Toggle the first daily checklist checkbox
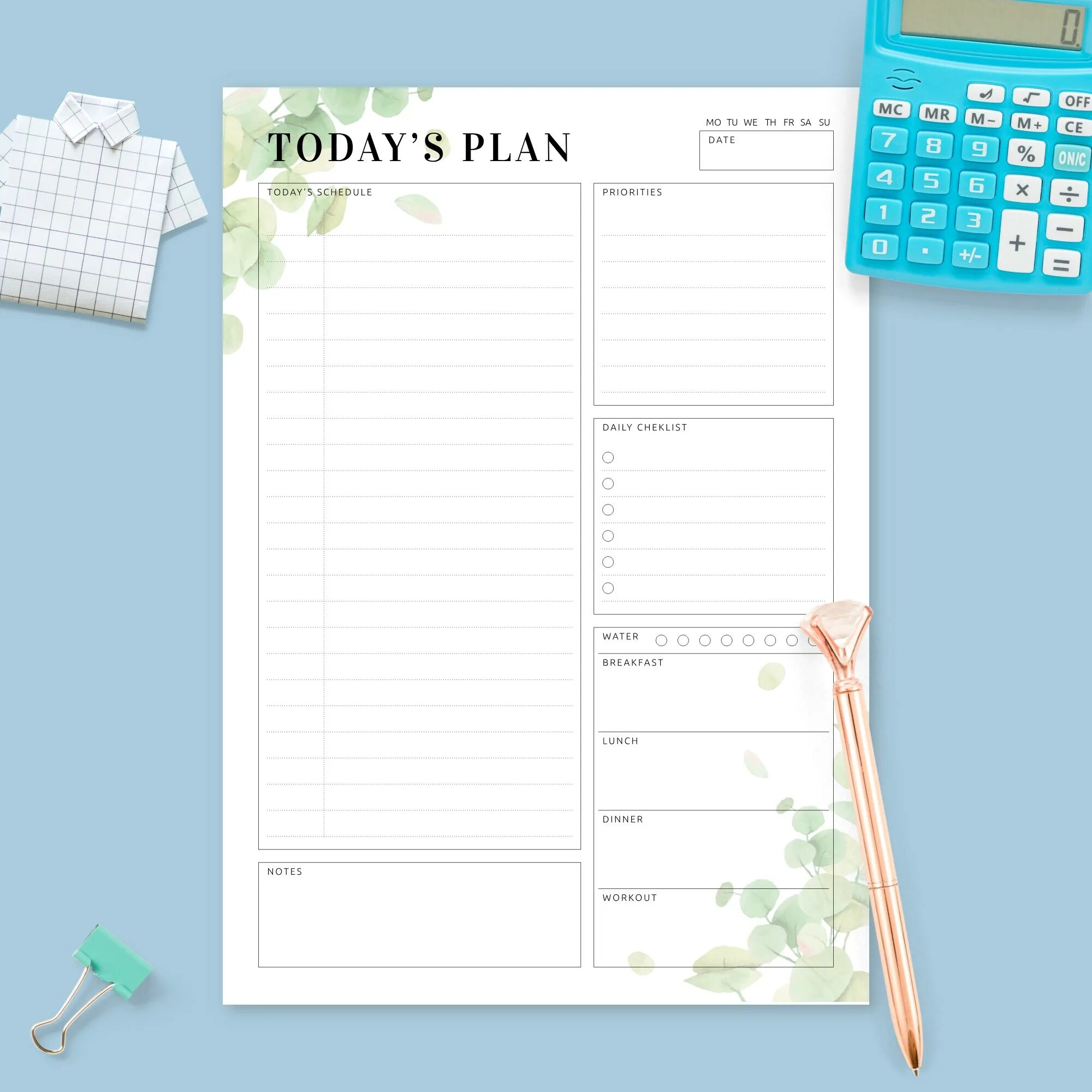Viewport: 1092px width, 1092px height. click(609, 457)
